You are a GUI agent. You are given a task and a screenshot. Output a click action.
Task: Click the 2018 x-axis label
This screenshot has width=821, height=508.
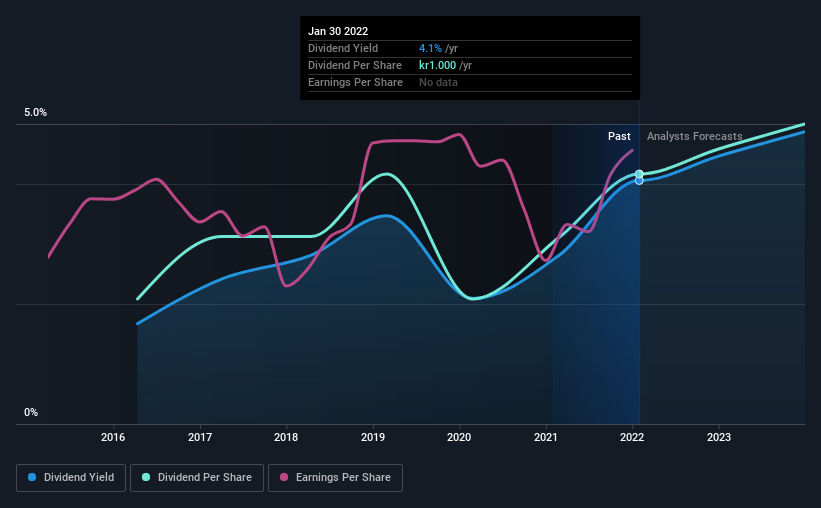tap(286, 437)
